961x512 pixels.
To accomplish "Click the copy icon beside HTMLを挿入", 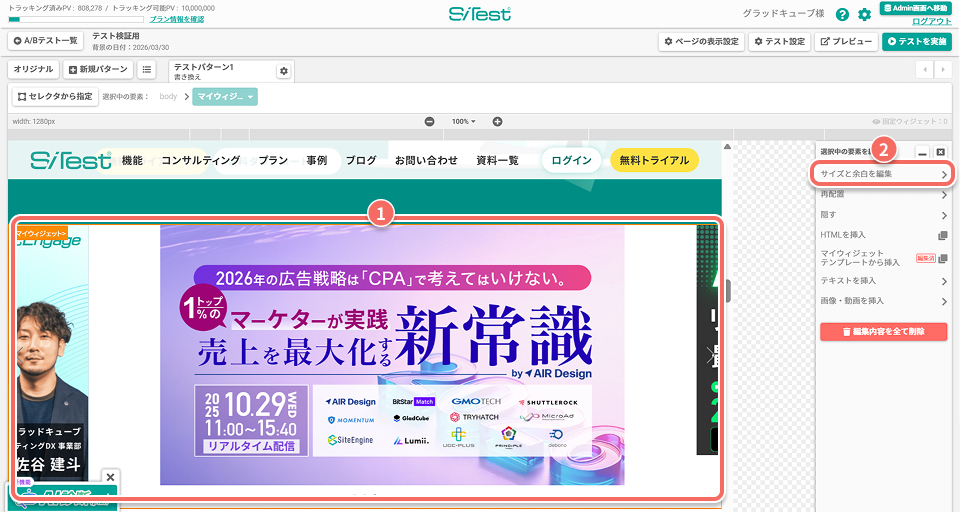I will 943,235.
